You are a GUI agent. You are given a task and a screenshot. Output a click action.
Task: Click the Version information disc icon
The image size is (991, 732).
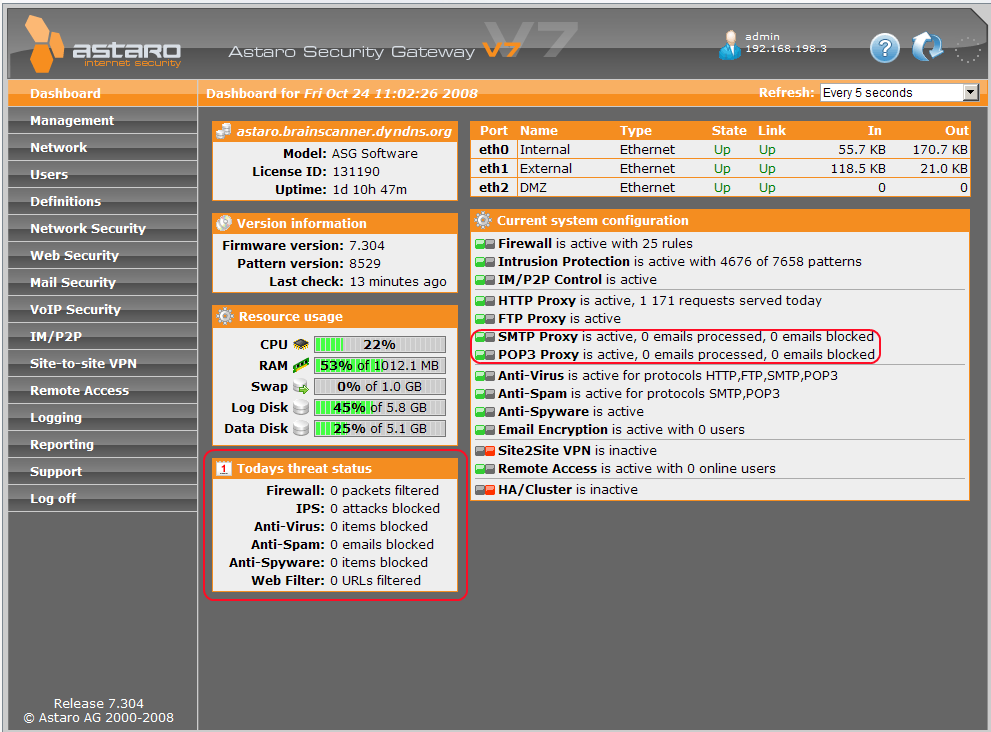point(224,223)
